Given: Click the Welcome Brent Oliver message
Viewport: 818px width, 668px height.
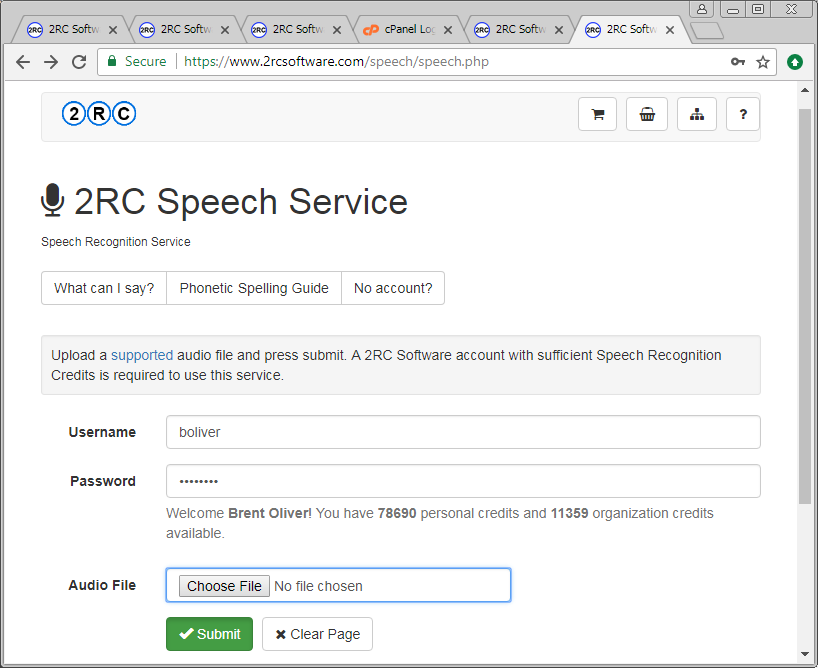Looking at the screenshot, I should tap(440, 523).
